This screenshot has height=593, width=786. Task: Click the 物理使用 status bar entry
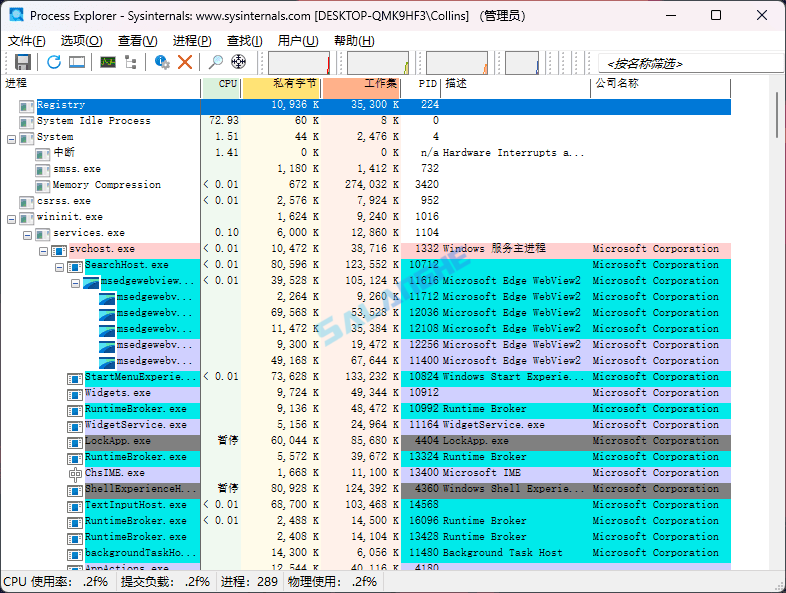(x=332, y=581)
